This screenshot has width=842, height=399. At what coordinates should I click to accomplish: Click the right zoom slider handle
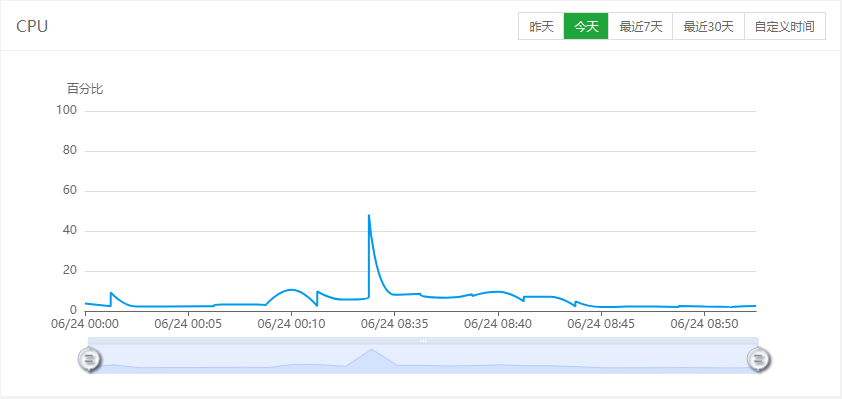758,359
